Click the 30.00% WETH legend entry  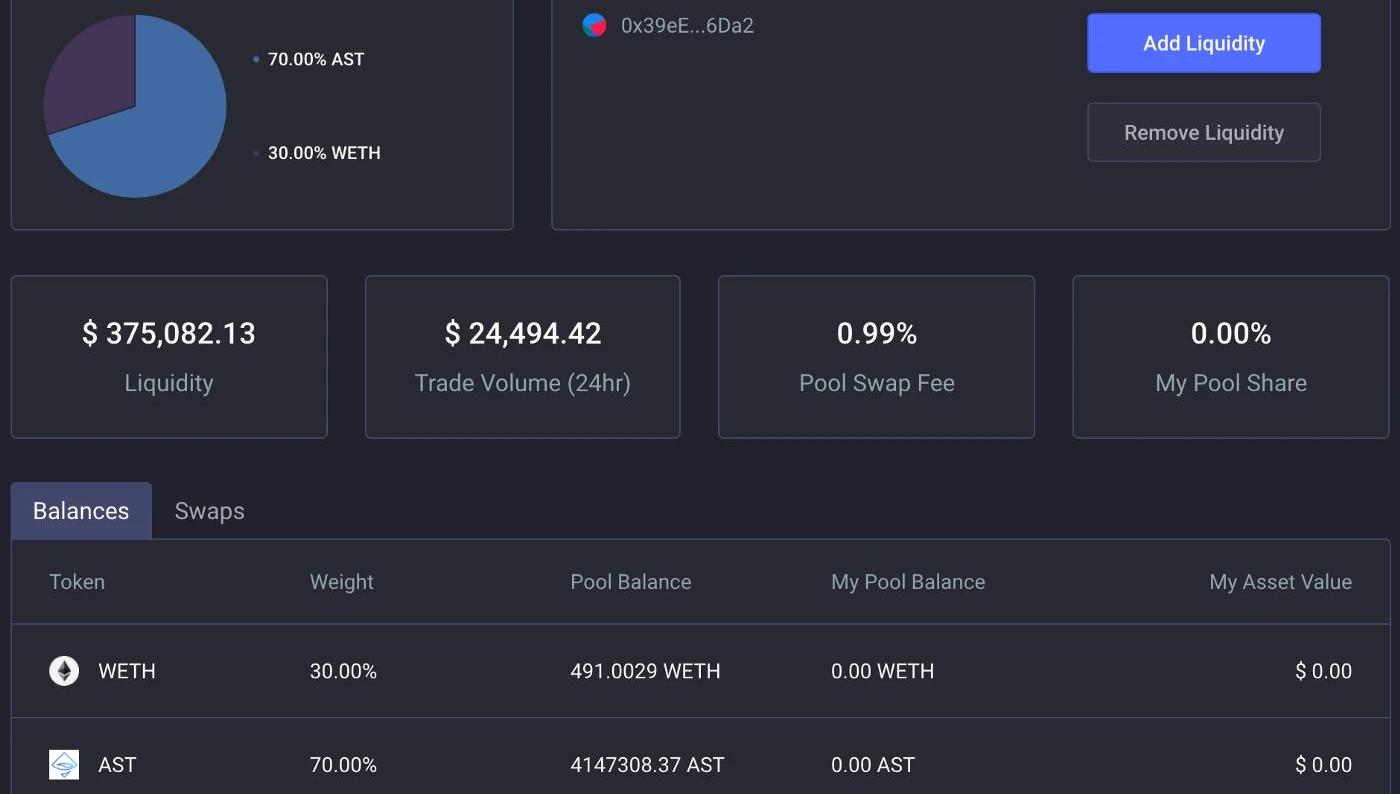(x=323, y=153)
